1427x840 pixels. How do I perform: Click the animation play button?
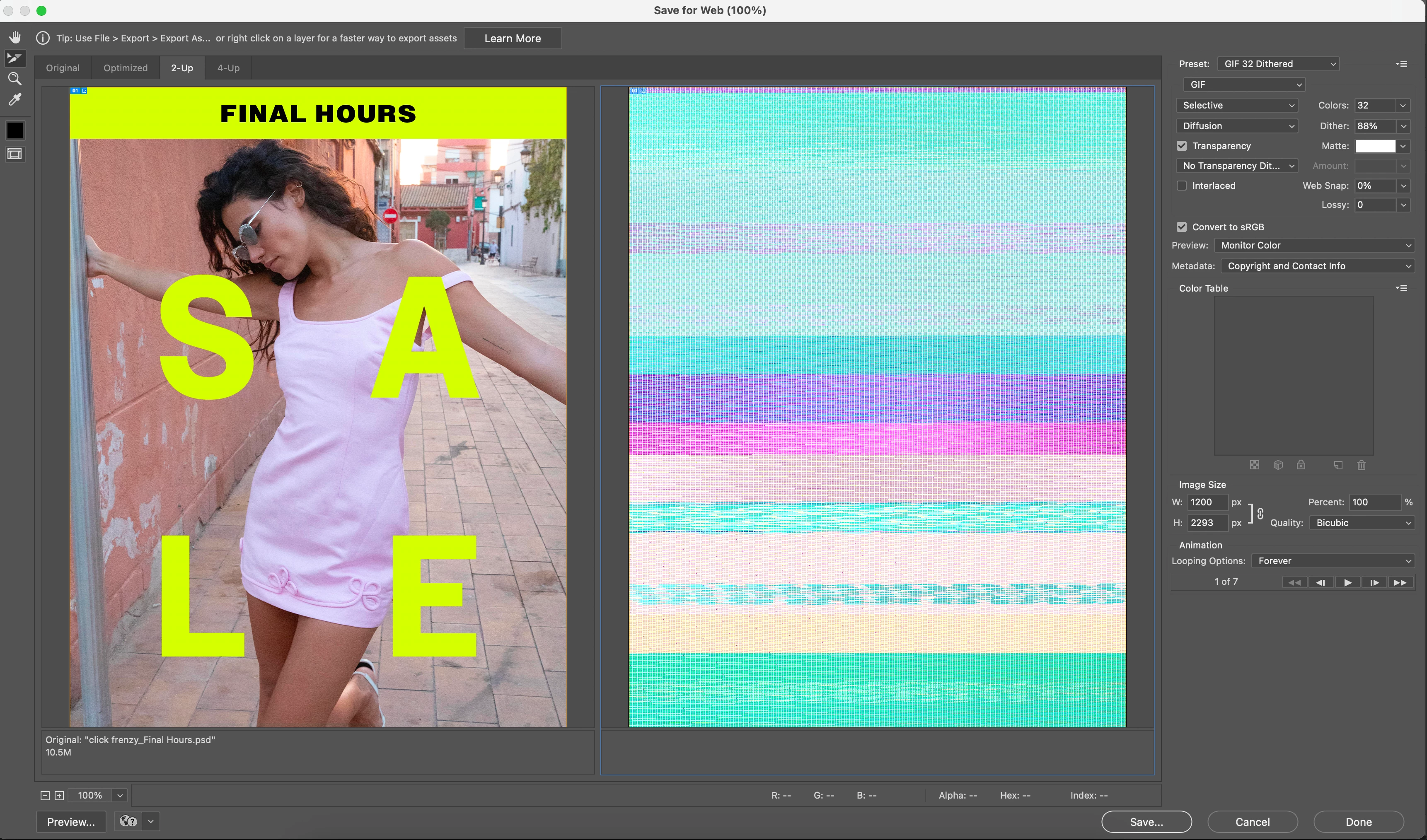[1348, 582]
